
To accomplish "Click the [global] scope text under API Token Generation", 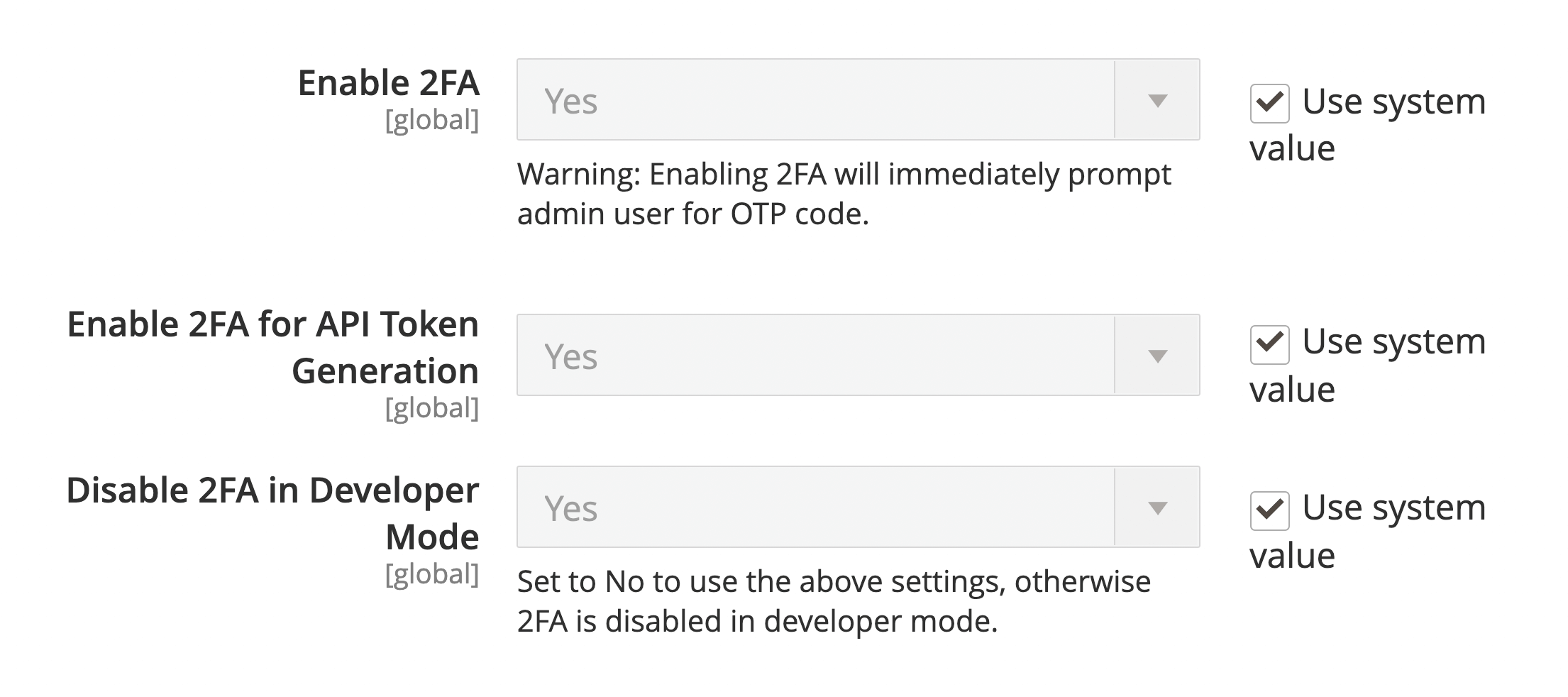I will (432, 407).
